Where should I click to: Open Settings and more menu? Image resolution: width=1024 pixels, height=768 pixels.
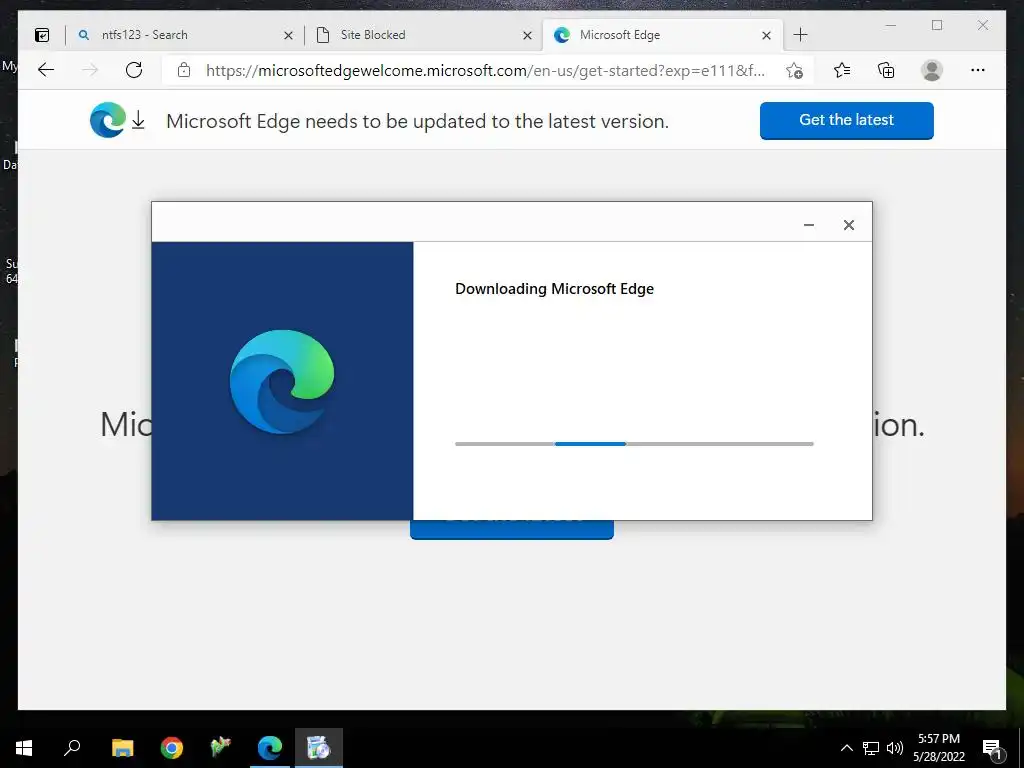pos(978,70)
